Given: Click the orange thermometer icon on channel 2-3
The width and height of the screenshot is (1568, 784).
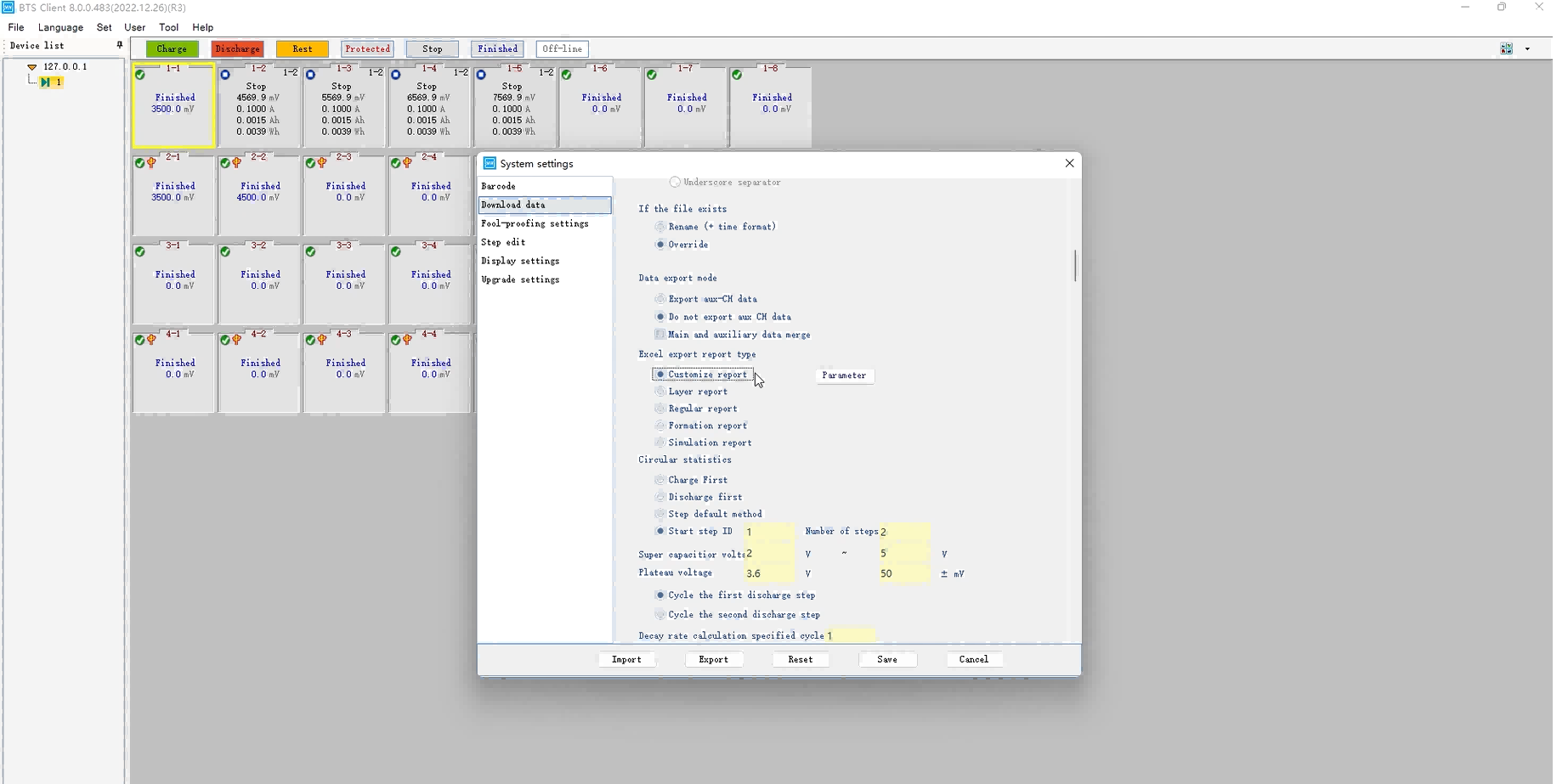Looking at the screenshot, I should point(322,163).
